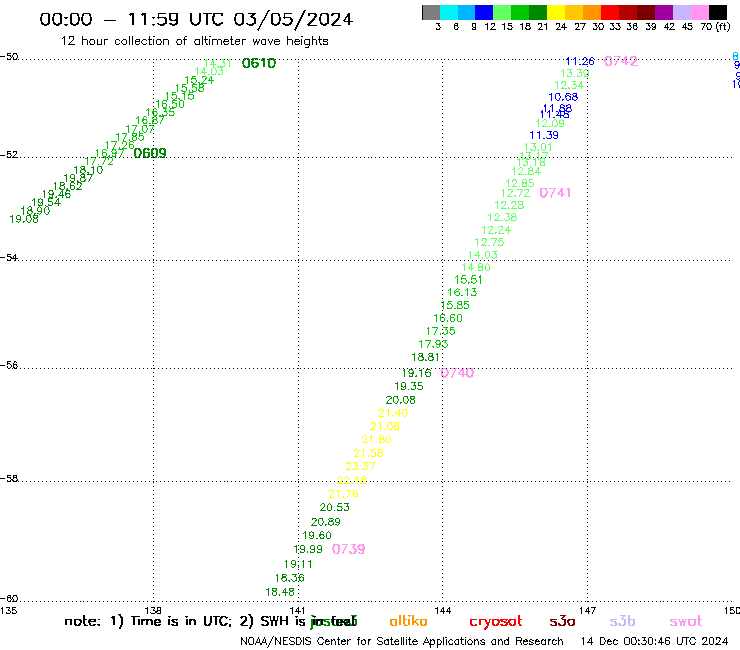
Task: Click the 21.08 wave height value
Action: [385, 426]
